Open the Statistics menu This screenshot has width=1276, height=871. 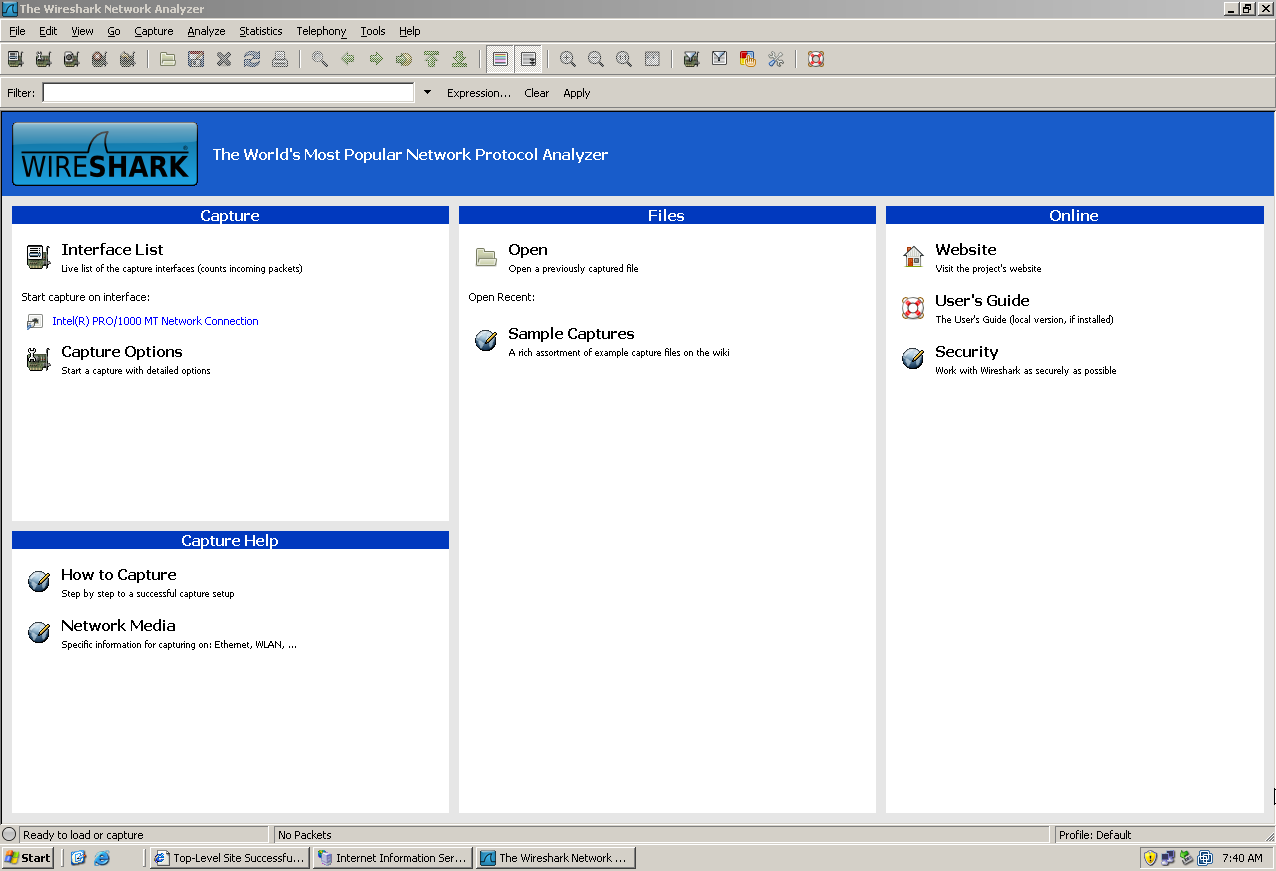(x=260, y=31)
